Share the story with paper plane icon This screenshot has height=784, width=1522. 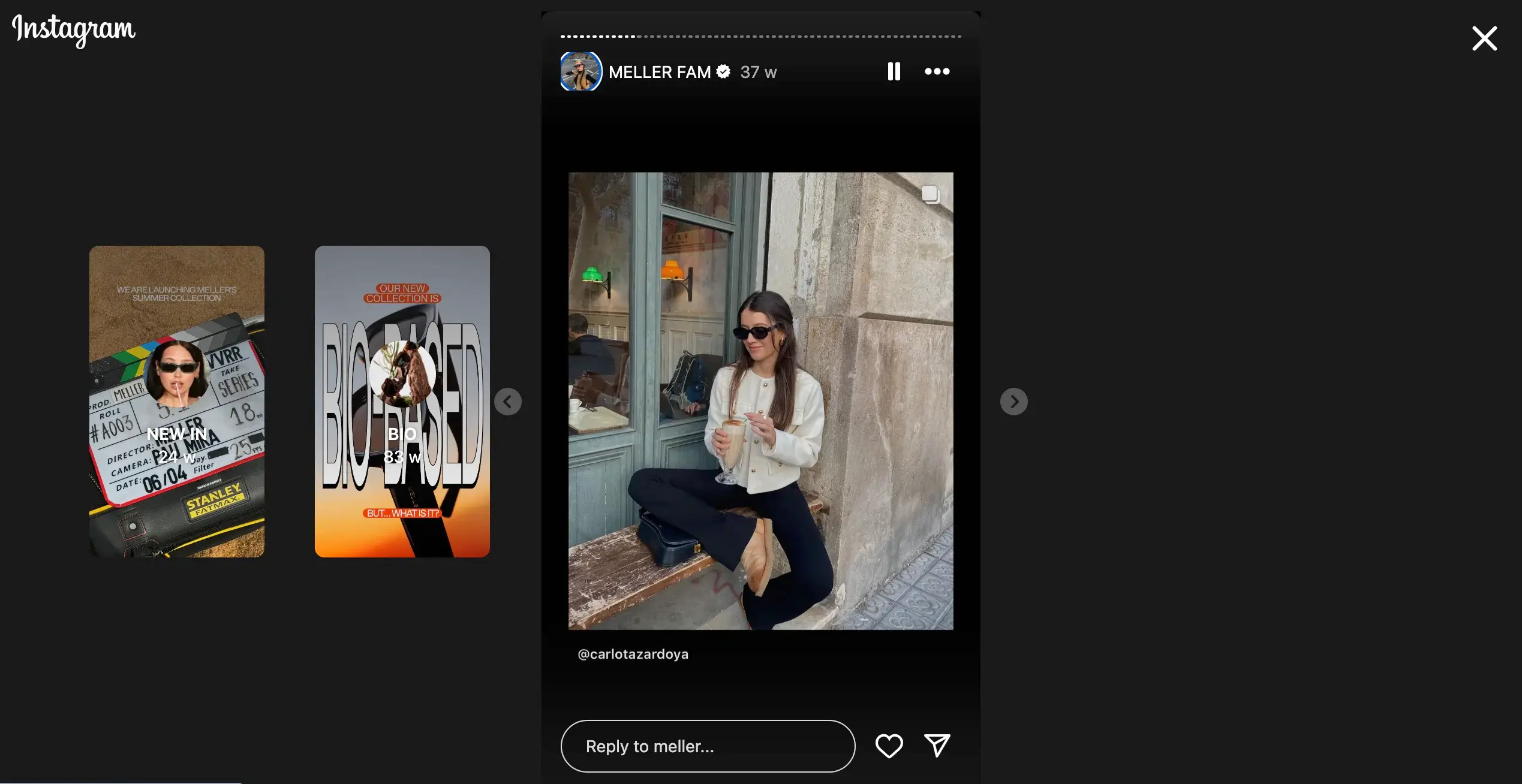click(x=937, y=746)
